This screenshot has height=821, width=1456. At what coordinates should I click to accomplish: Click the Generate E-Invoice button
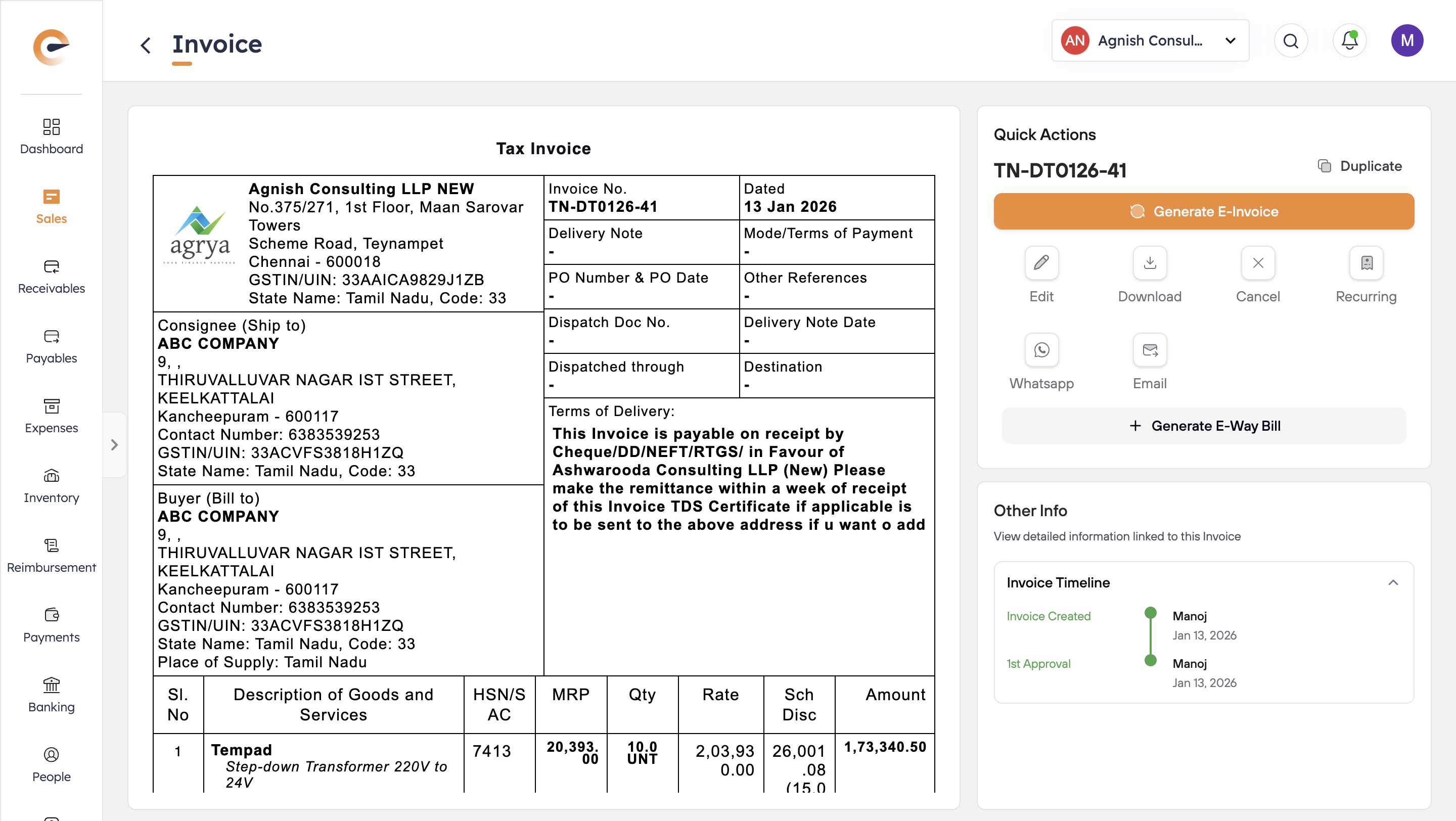(1203, 211)
